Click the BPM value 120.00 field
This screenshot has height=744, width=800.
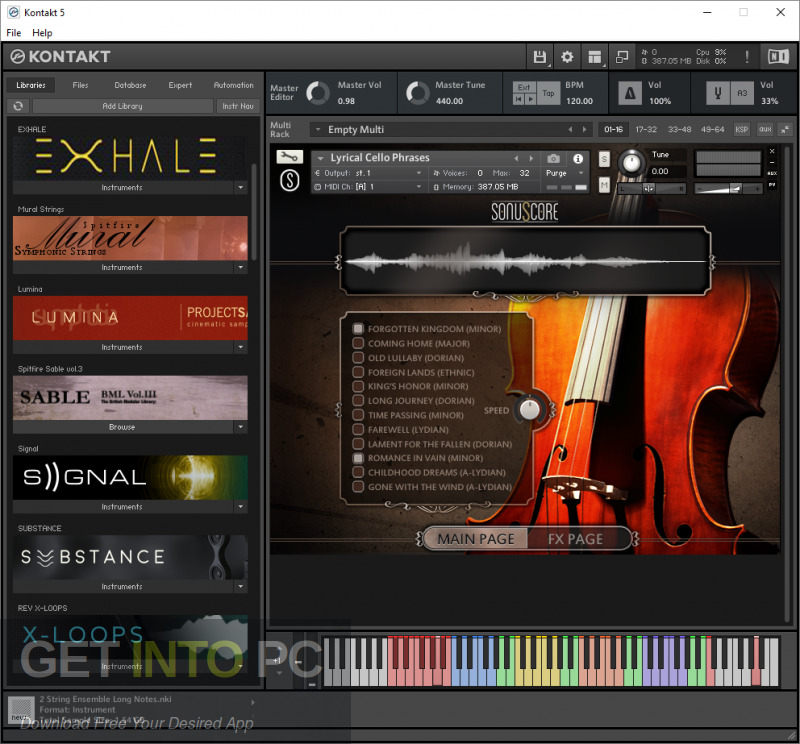[x=579, y=101]
